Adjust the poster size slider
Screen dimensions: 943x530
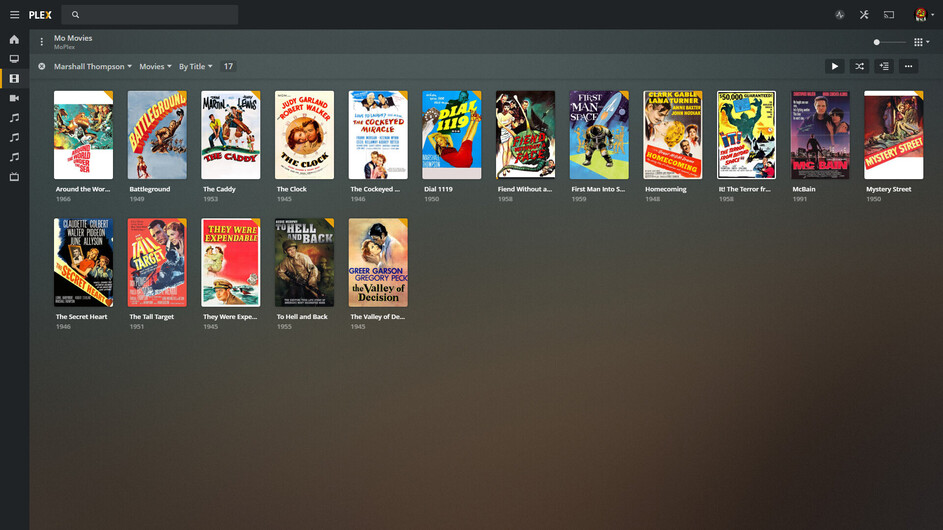pyautogui.click(x=889, y=42)
